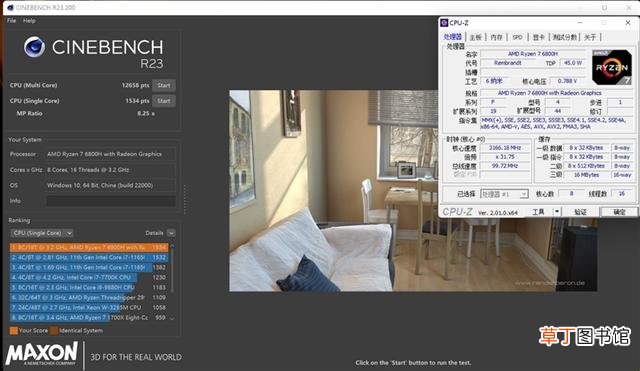Select the Ryzen 7 6800H ranking entry

pos(89,247)
